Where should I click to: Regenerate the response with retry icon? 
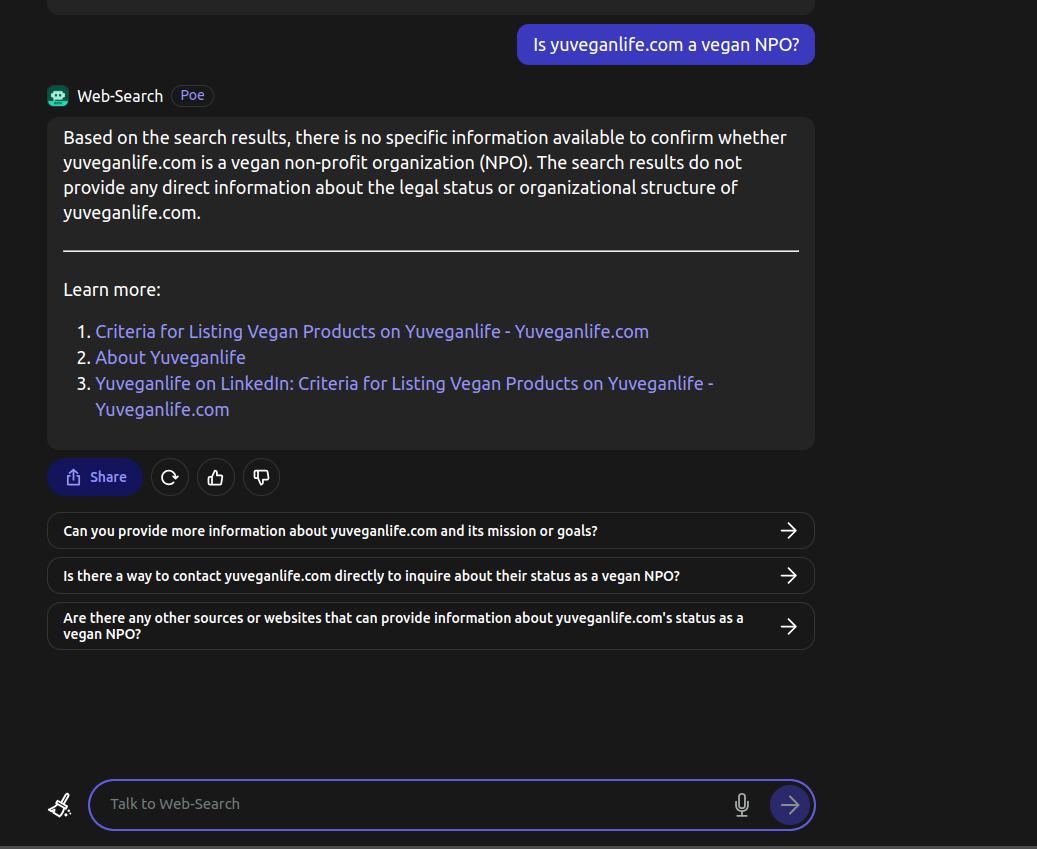170,477
